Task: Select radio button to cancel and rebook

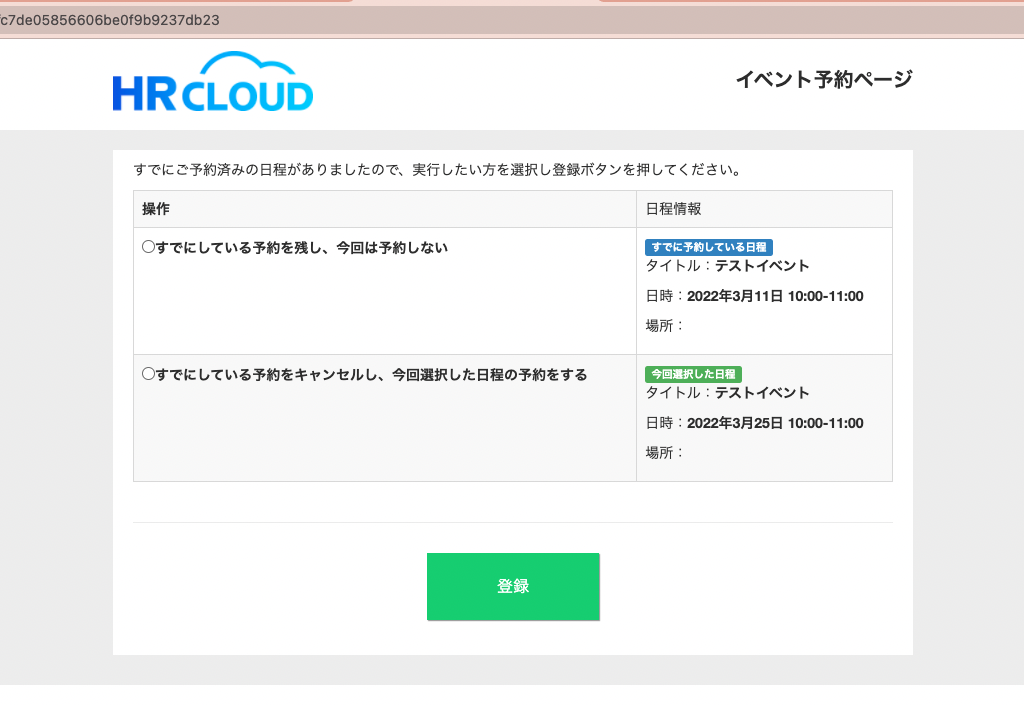Action: click(x=148, y=374)
